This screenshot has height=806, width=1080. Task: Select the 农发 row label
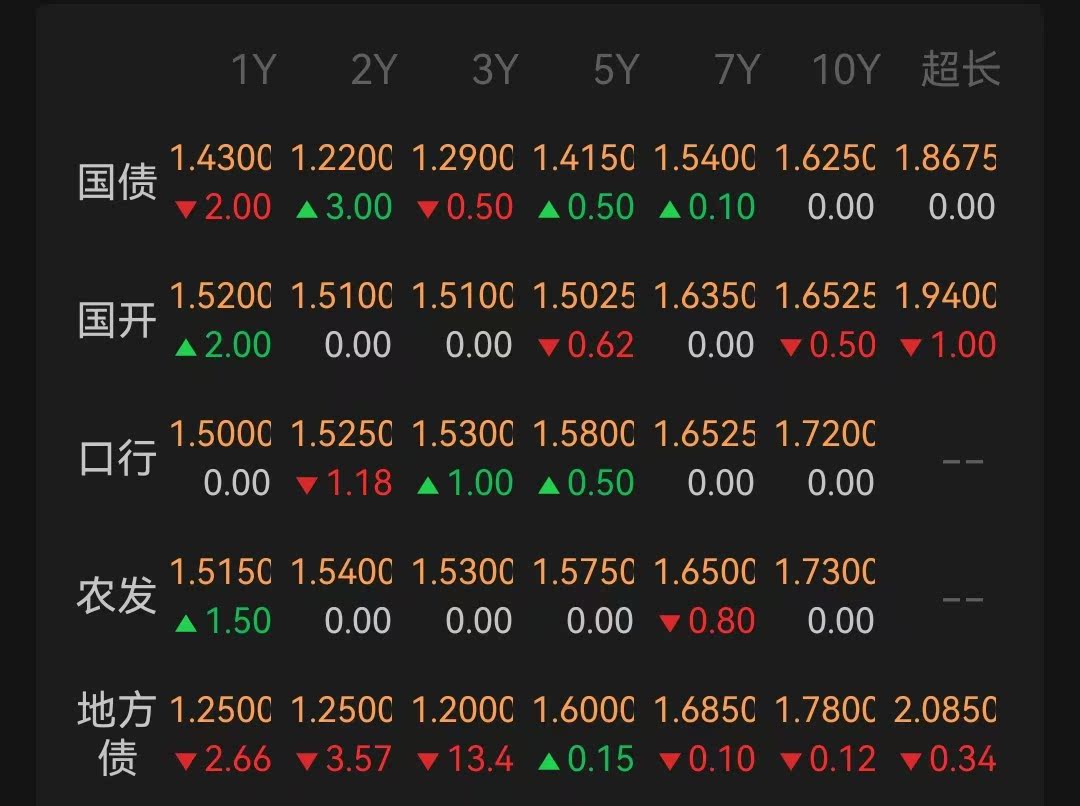[x=117, y=597]
